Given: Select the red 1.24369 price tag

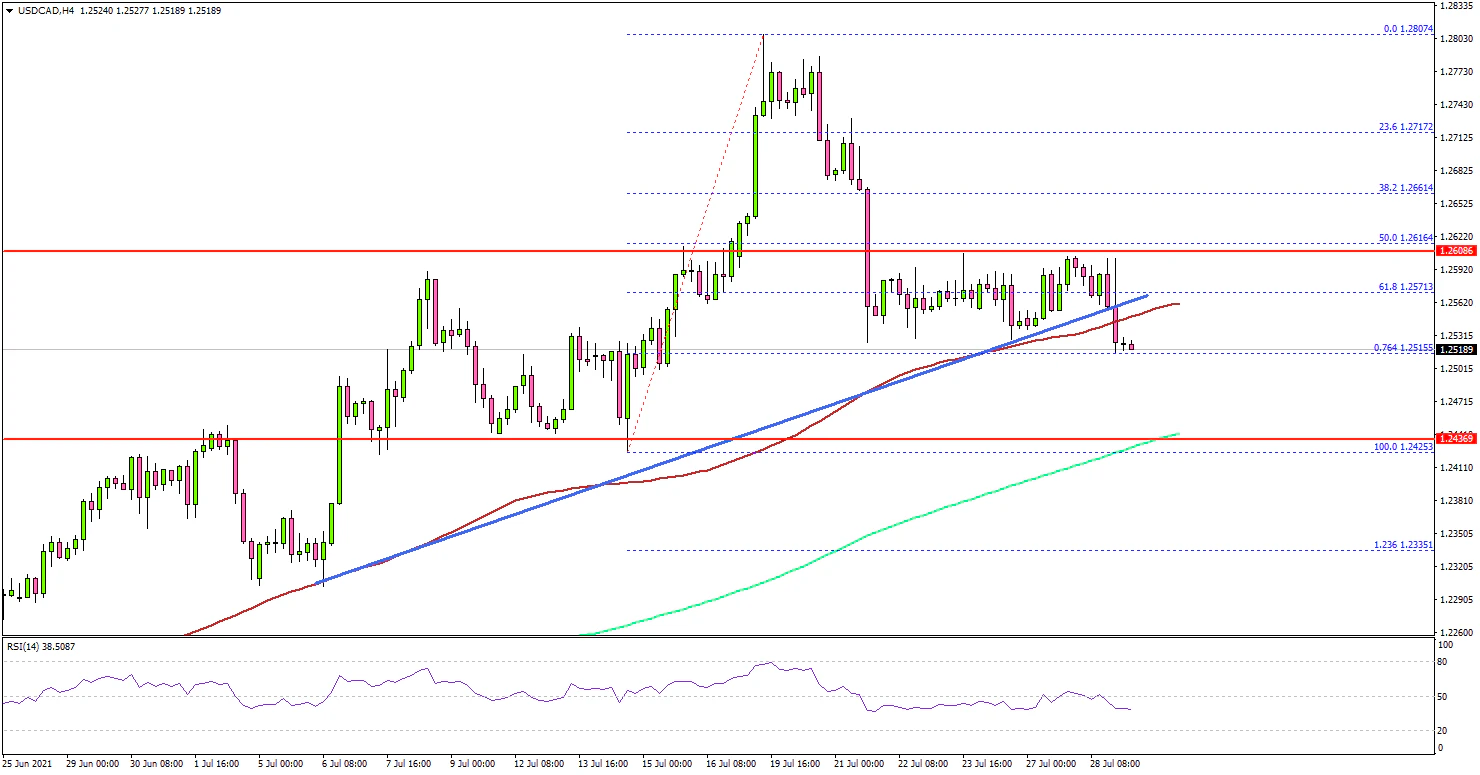Looking at the screenshot, I should (x=1457, y=438).
